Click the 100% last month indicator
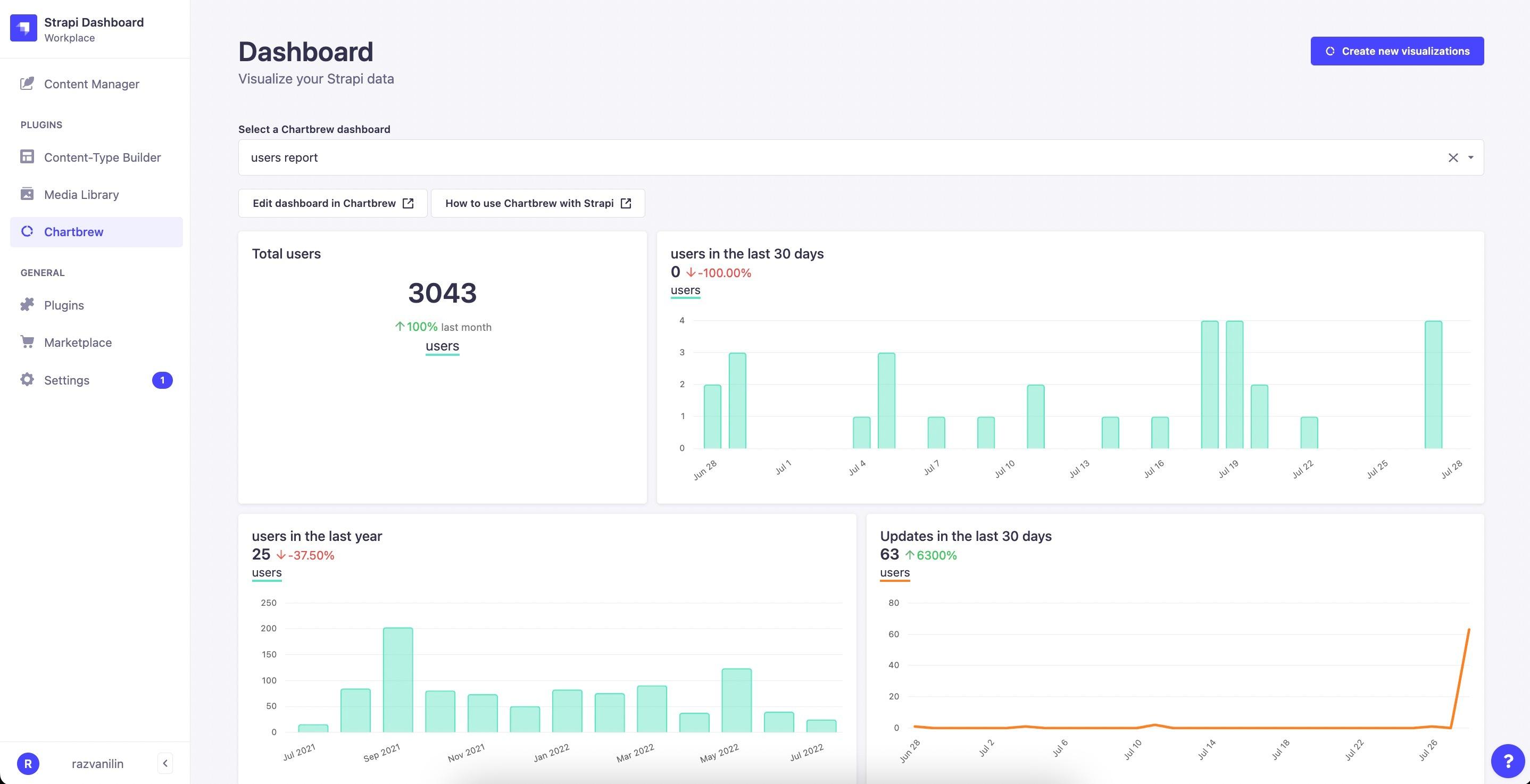This screenshot has height=784, width=1530. (x=443, y=327)
